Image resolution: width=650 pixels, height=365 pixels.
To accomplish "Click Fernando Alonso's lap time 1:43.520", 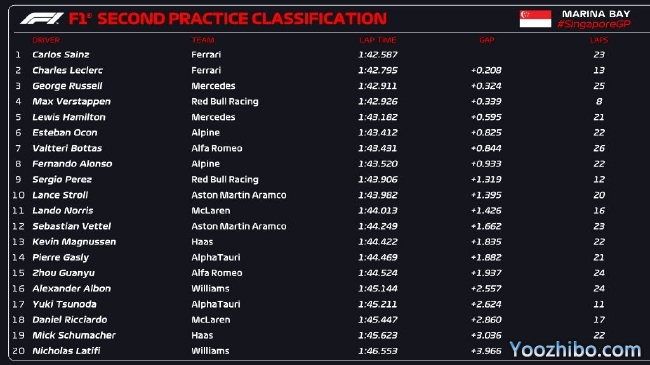I will point(378,164).
